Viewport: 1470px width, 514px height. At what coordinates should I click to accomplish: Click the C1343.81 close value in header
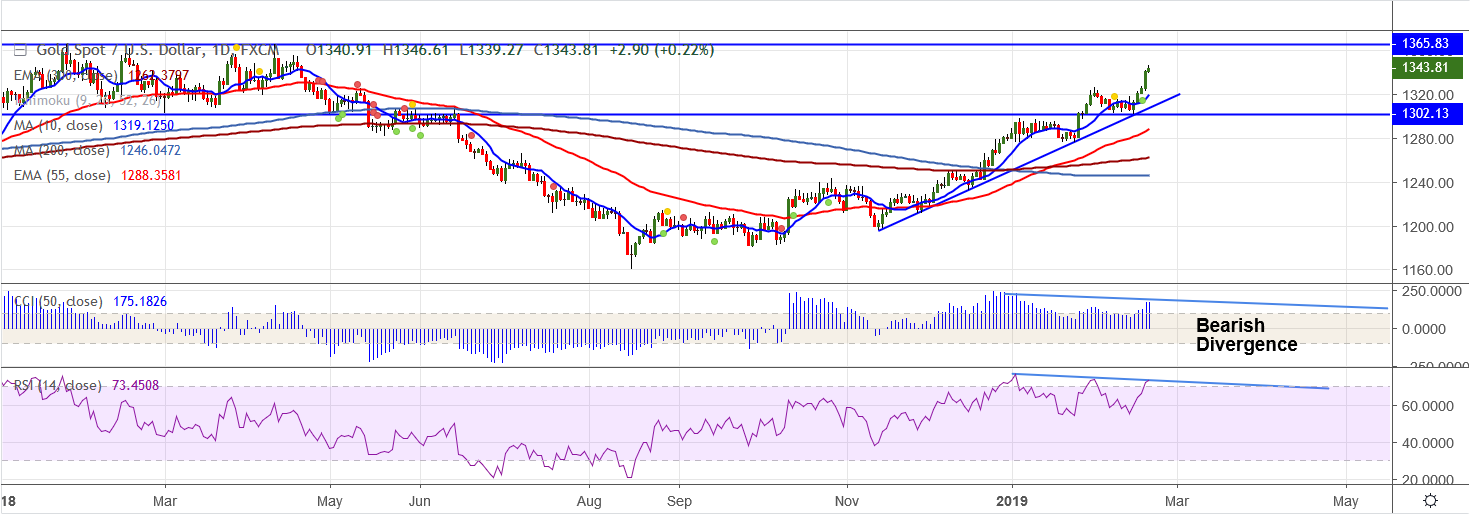[565, 49]
